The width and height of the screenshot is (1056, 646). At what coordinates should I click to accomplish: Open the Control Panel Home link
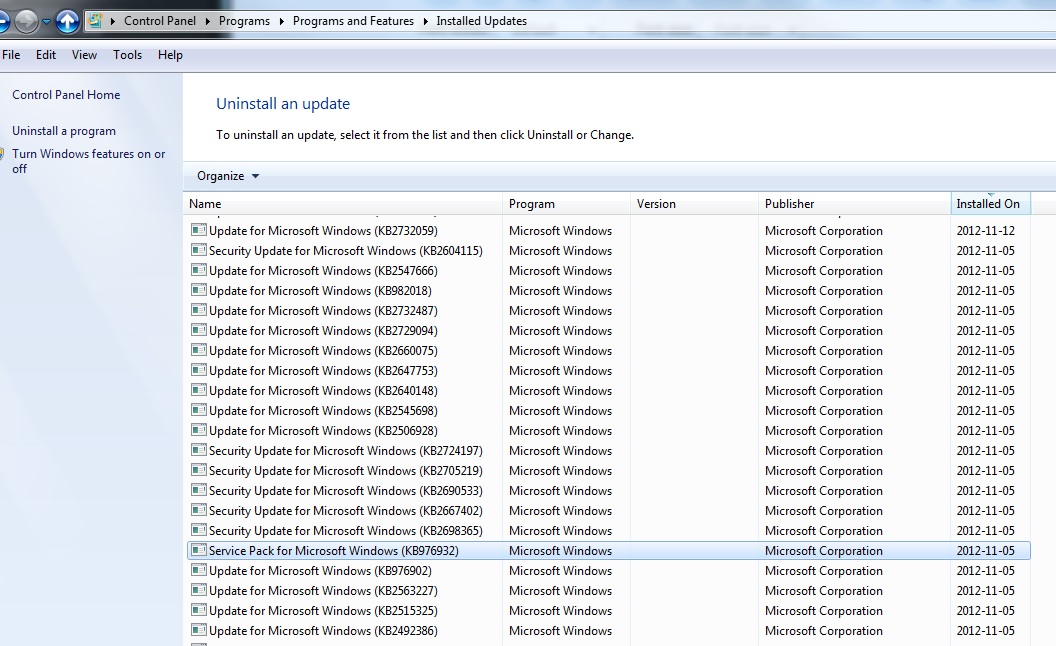[66, 95]
